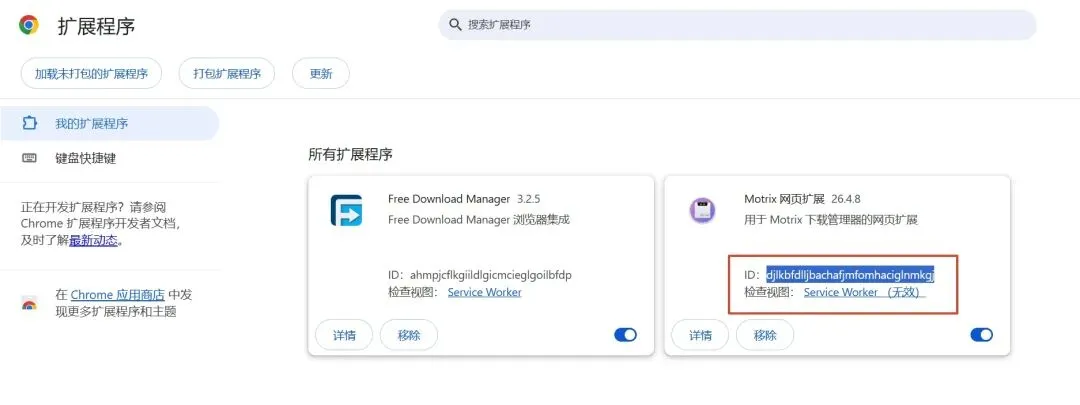This screenshot has height=405, width=1080.
Task: Click 移除 for Motrix 网页扩展
Action: (x=765, y=335)
